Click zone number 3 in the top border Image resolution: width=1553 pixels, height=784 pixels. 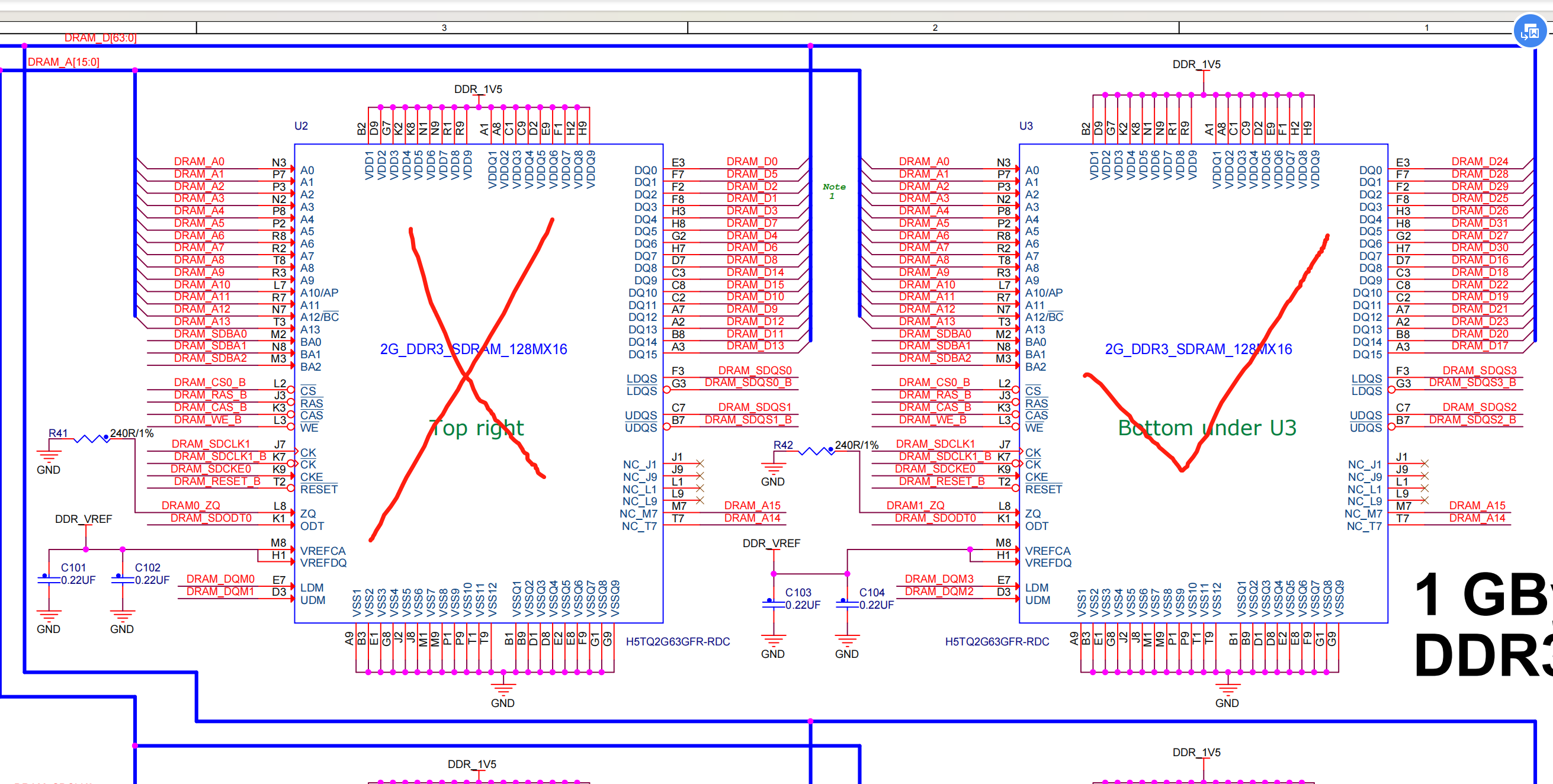(444, 27)
